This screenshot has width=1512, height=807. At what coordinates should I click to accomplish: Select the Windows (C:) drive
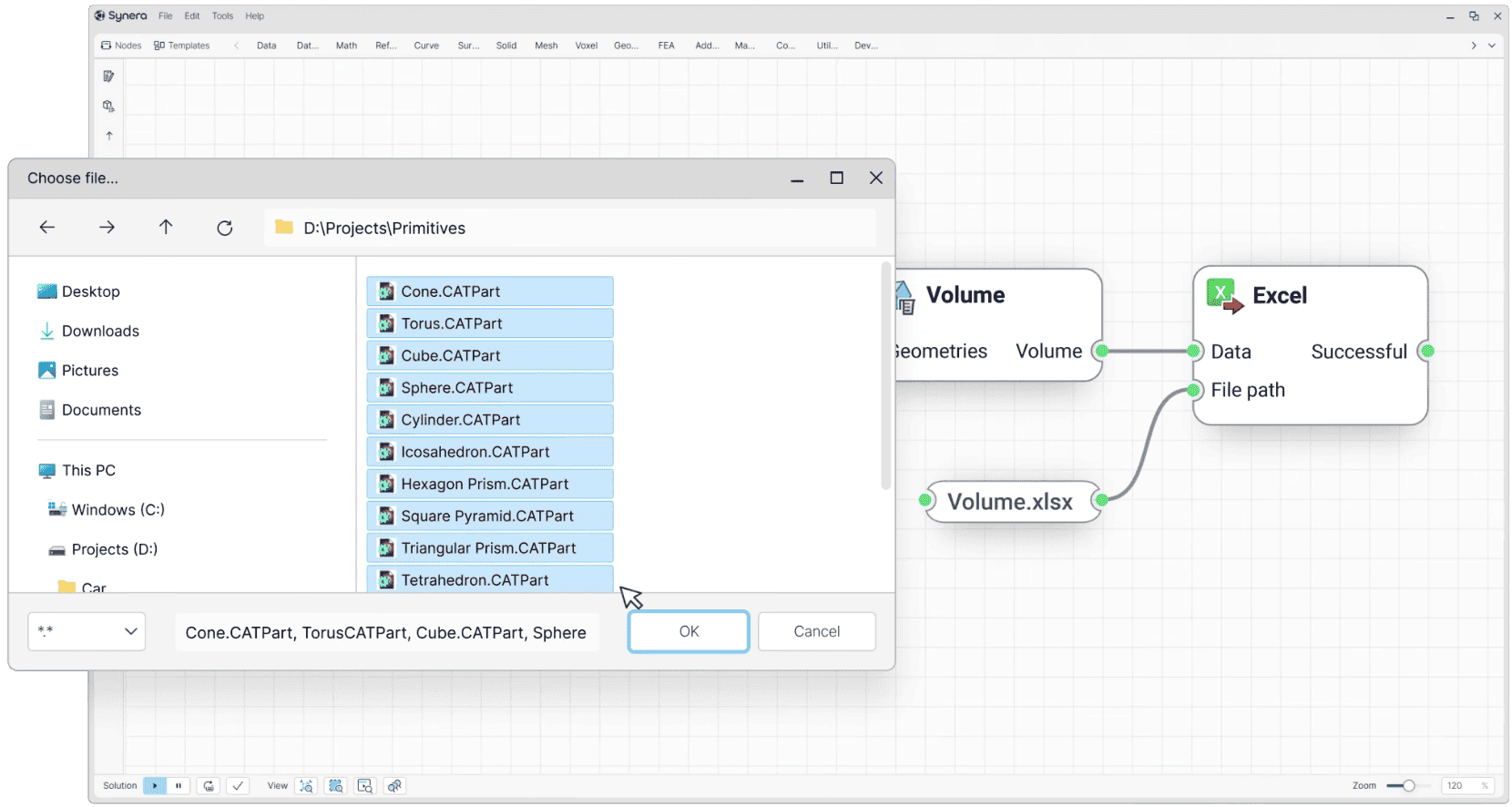click(106, 509)
